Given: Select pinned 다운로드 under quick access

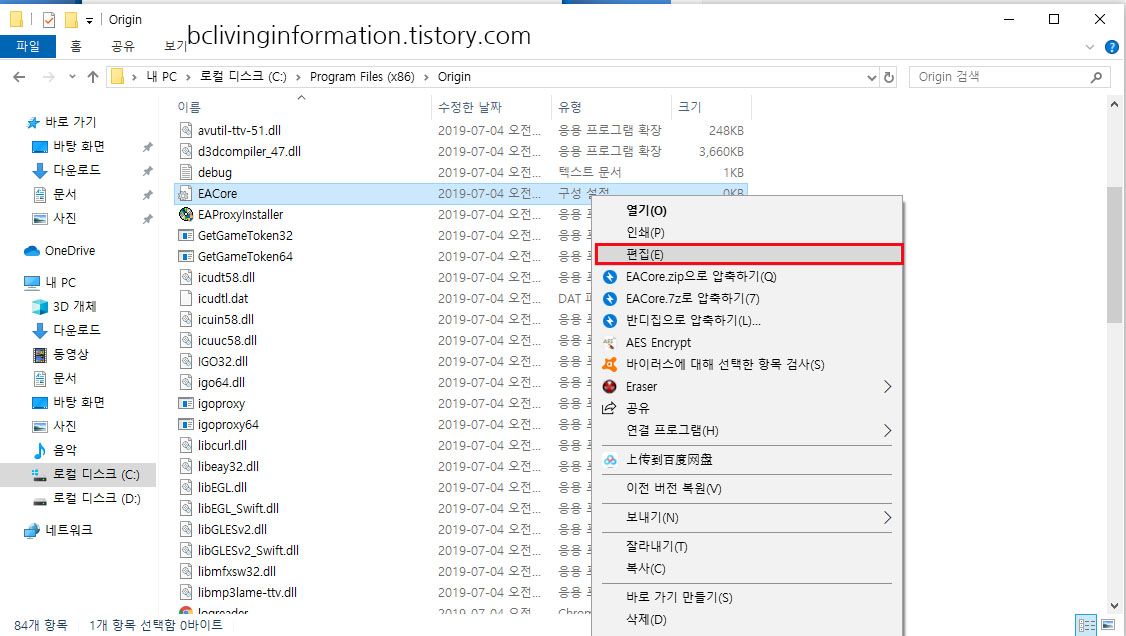Looking at the screenshot, I should [x=76, y=170].
